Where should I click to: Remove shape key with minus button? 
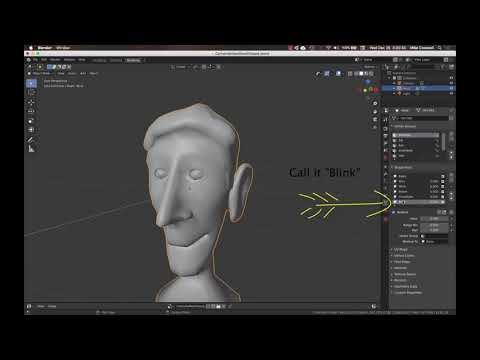[x=451, y=181]
